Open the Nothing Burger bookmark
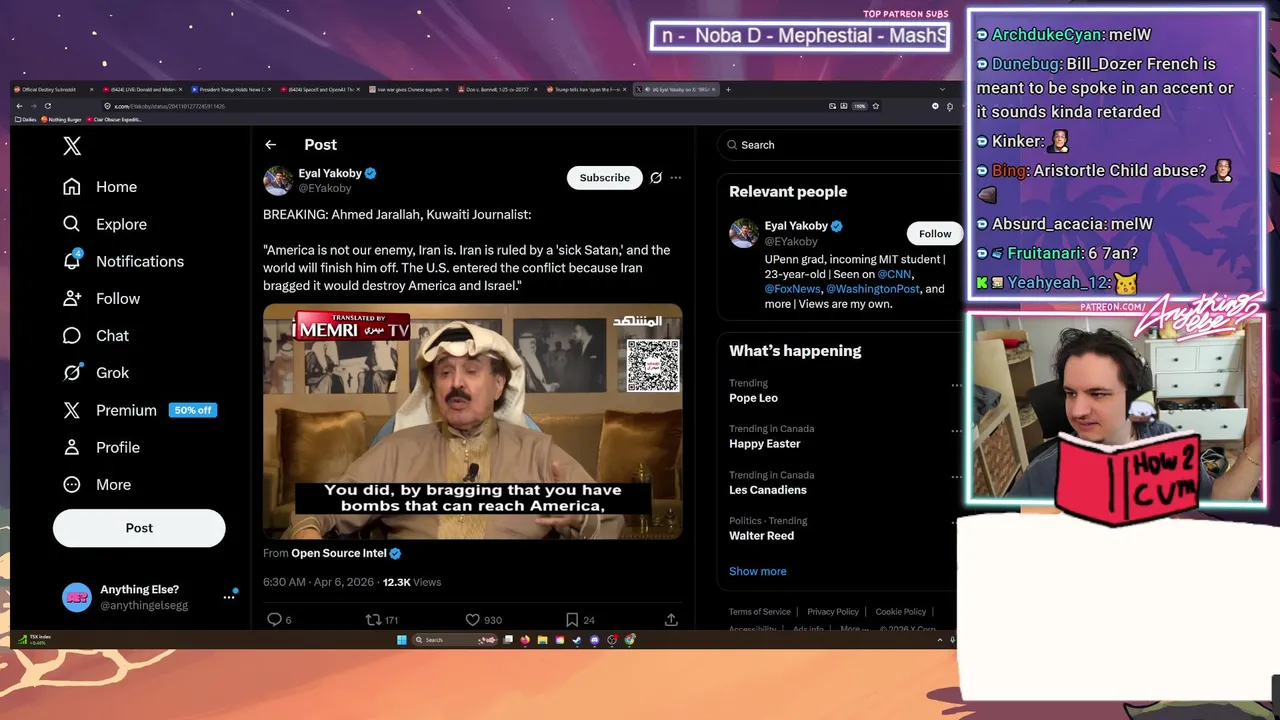 61,120
